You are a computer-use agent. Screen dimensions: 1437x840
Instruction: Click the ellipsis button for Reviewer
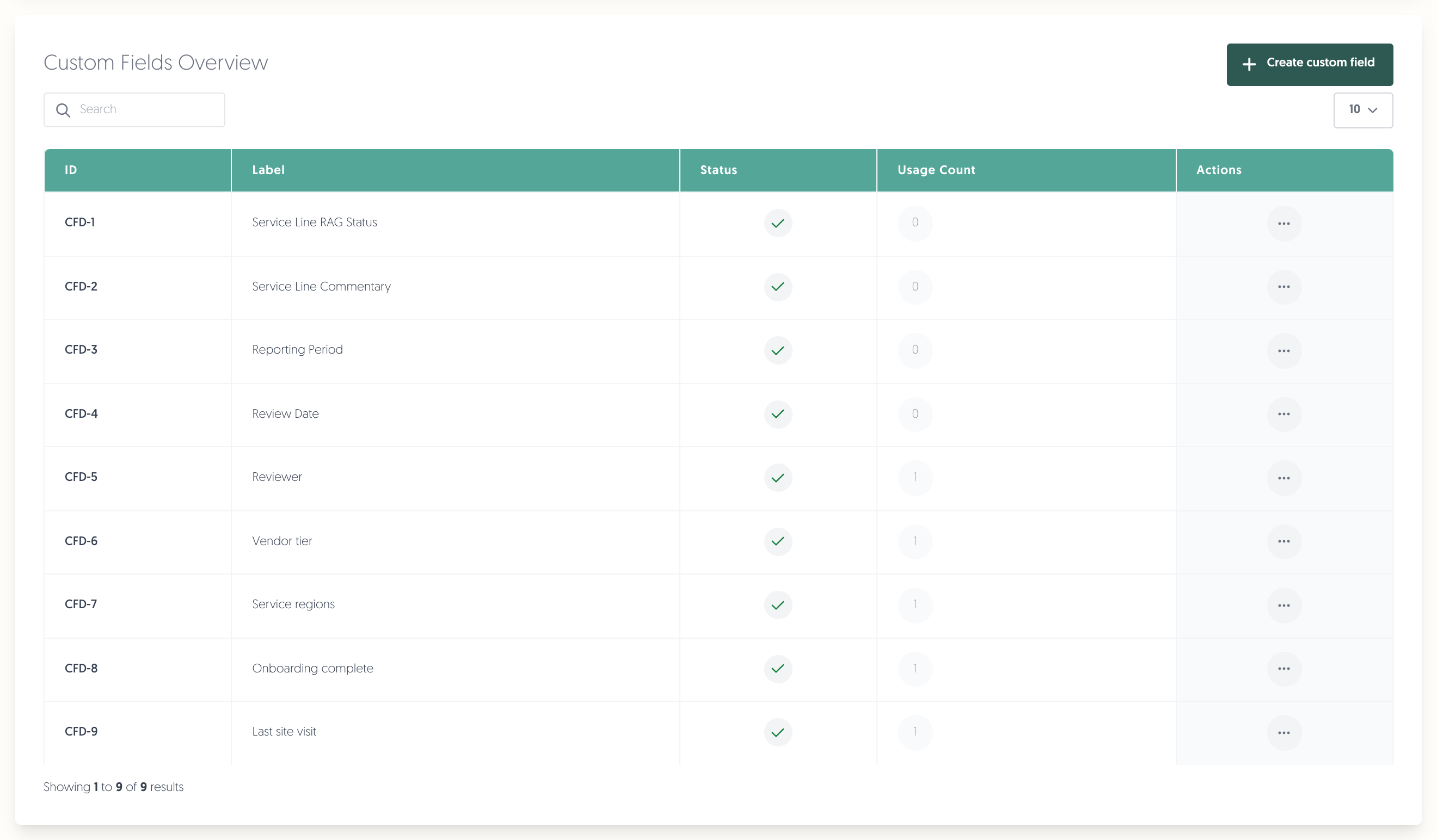point(1284,478)
